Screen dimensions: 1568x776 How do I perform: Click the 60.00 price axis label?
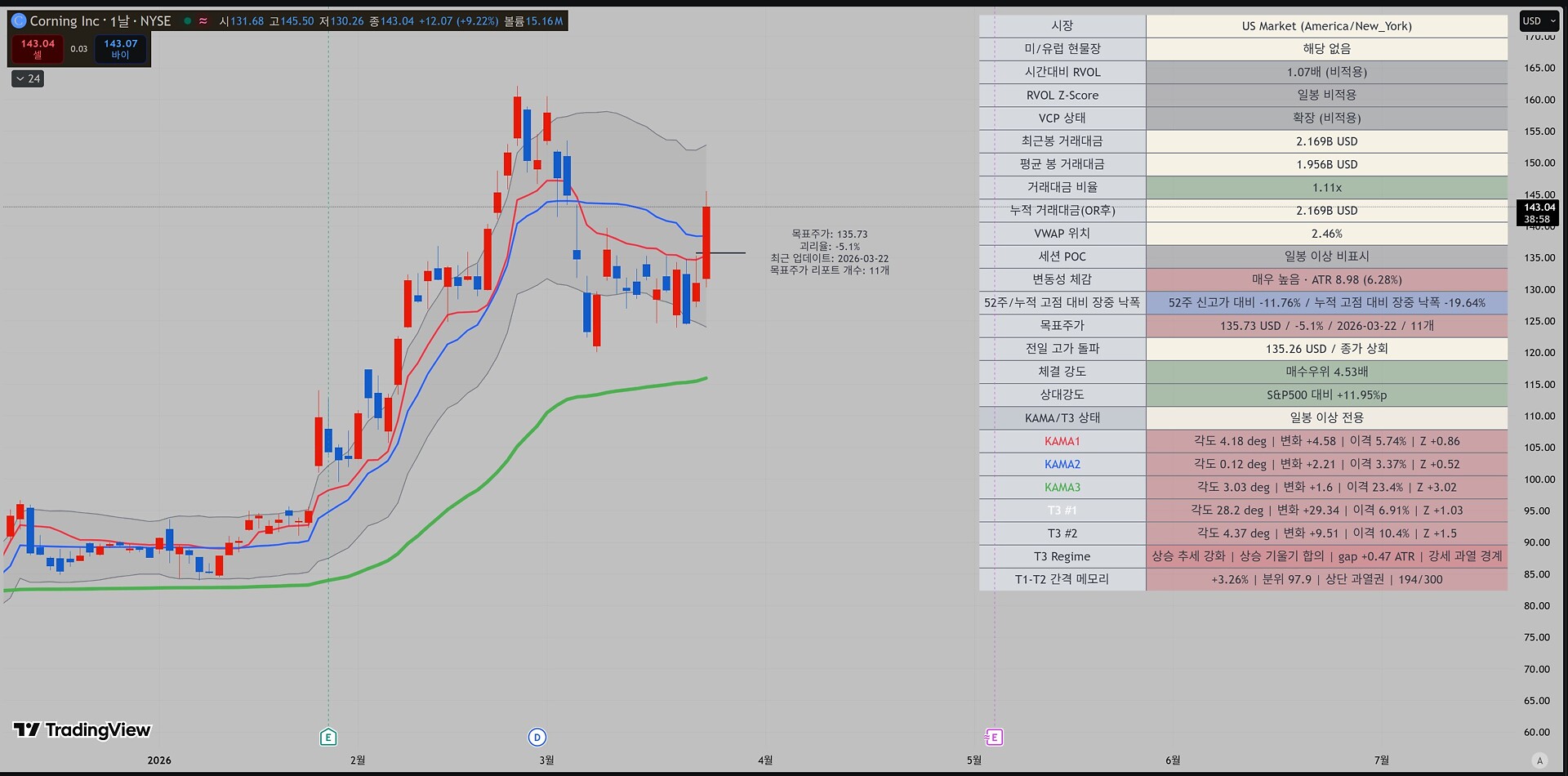[x=1539, y=733]
